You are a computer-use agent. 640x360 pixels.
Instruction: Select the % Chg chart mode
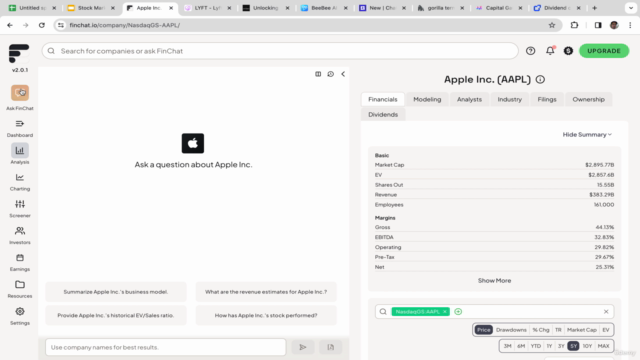coord(541,330)
